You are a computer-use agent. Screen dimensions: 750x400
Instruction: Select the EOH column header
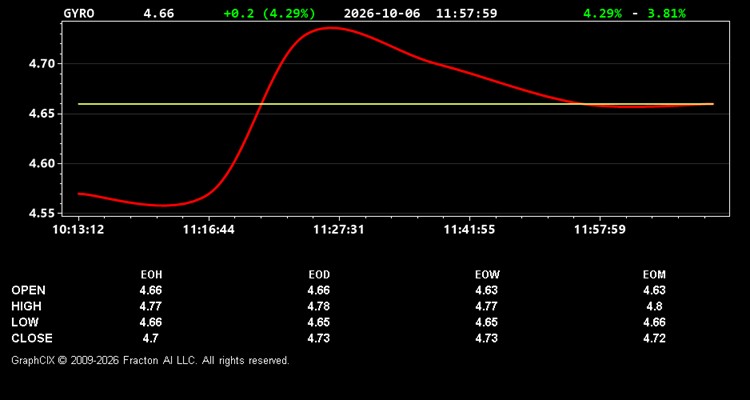(x=151, y=275)
